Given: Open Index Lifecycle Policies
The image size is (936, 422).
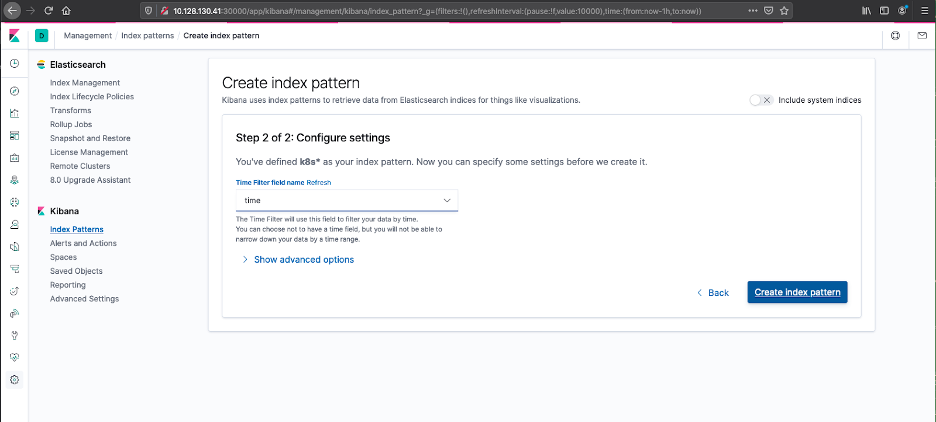Looking at the screenshot, I should [x=92, y=97].
